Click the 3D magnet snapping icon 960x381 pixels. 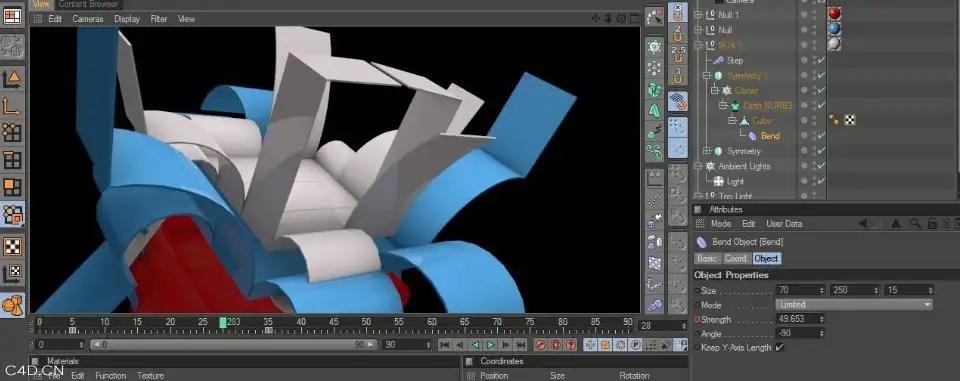tap(678, 76)
